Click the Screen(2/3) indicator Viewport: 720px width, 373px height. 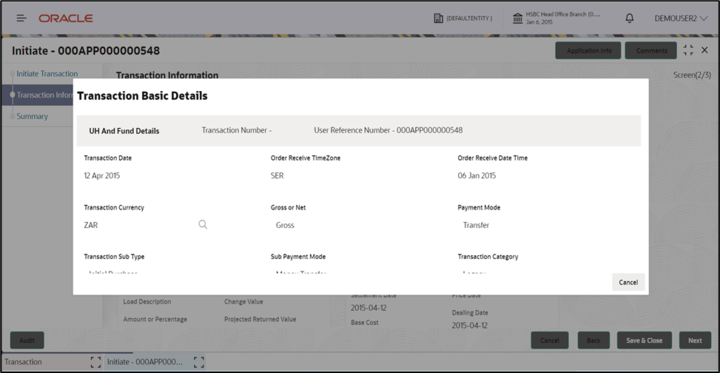pos(692,75)
